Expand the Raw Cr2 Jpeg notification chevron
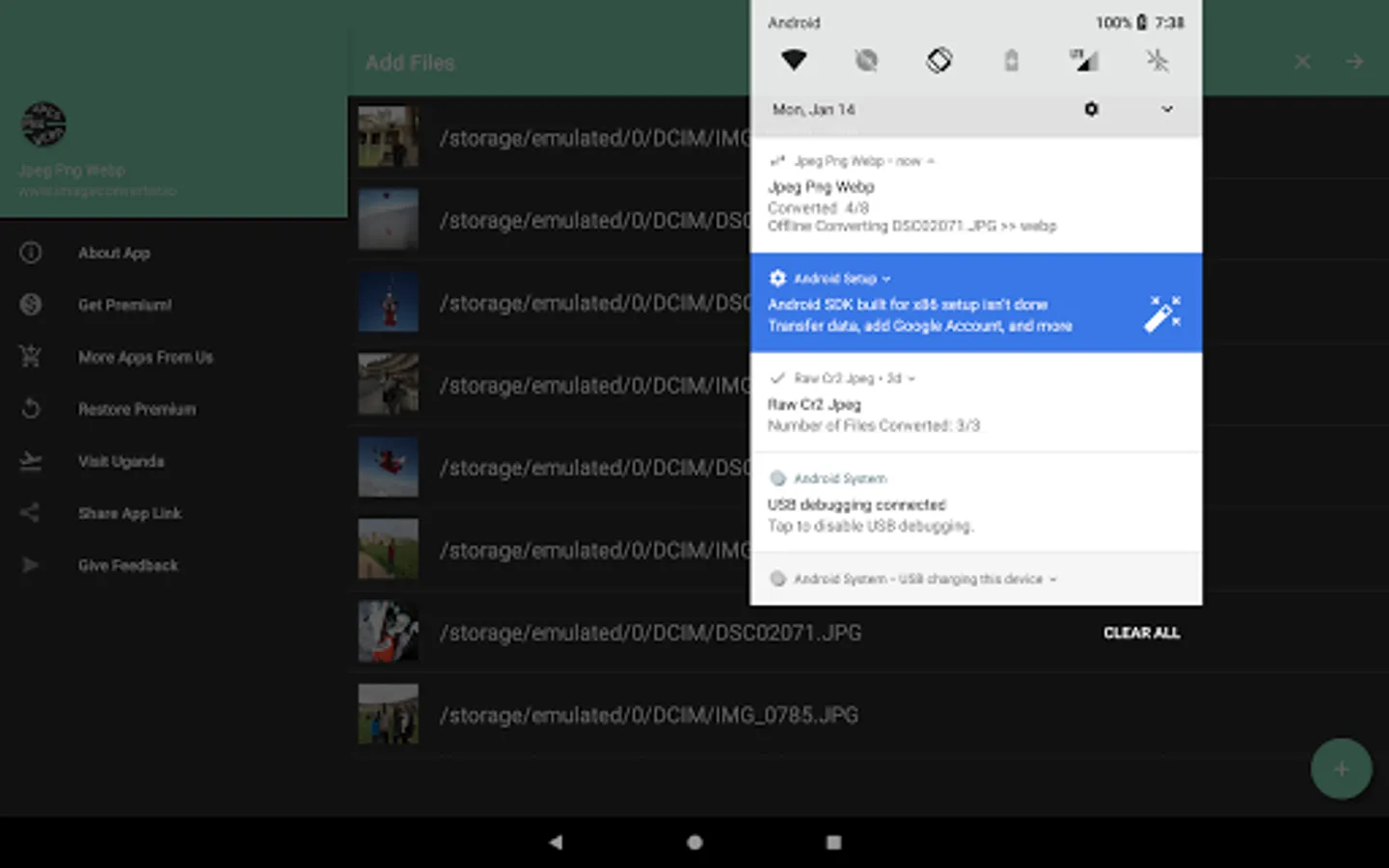 [x=912, y=379]
